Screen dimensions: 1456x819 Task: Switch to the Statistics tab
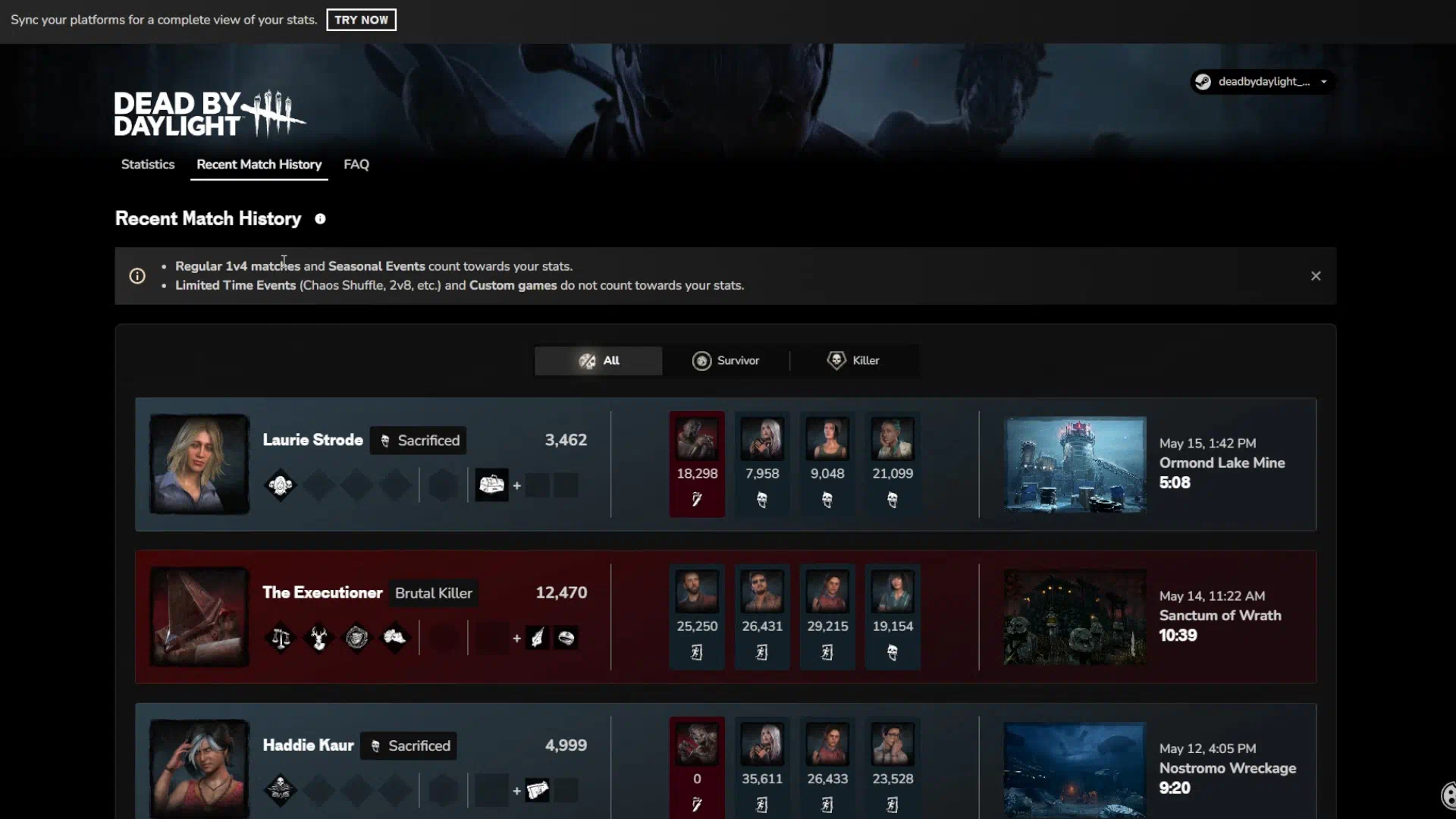[x=148, y=165]
